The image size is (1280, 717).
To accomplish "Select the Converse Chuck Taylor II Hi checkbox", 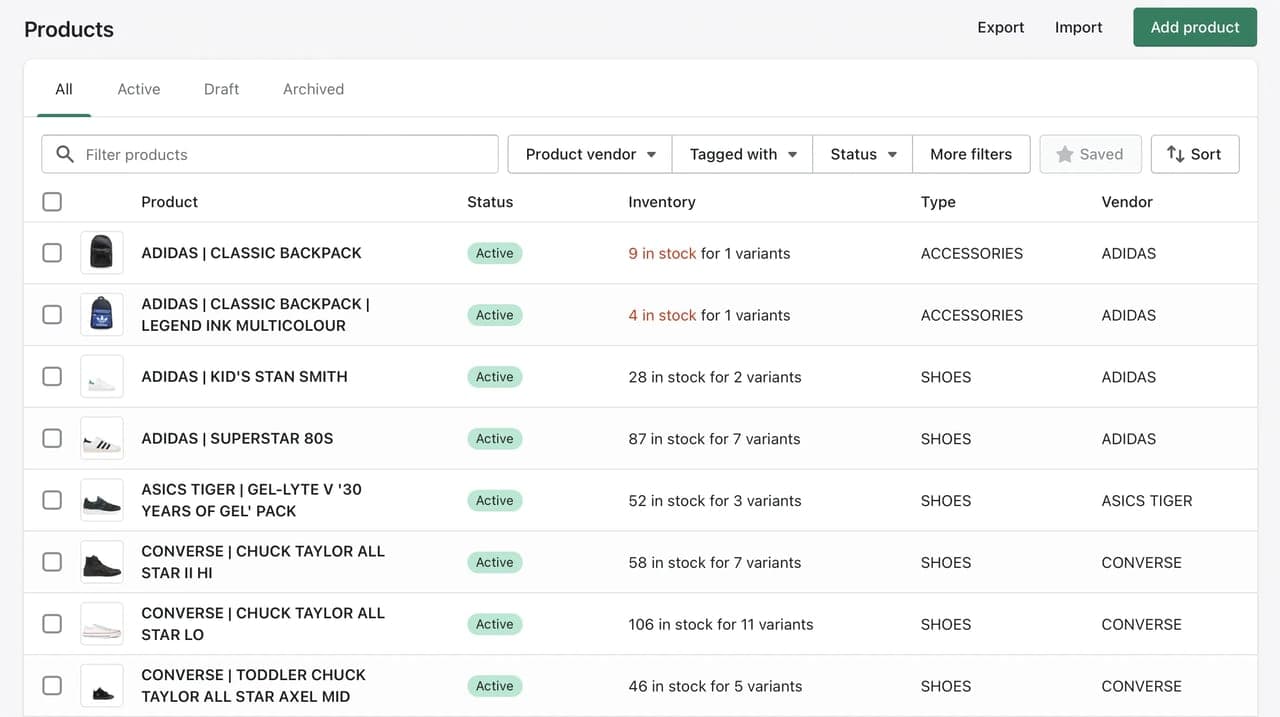I will coord(52,562).
